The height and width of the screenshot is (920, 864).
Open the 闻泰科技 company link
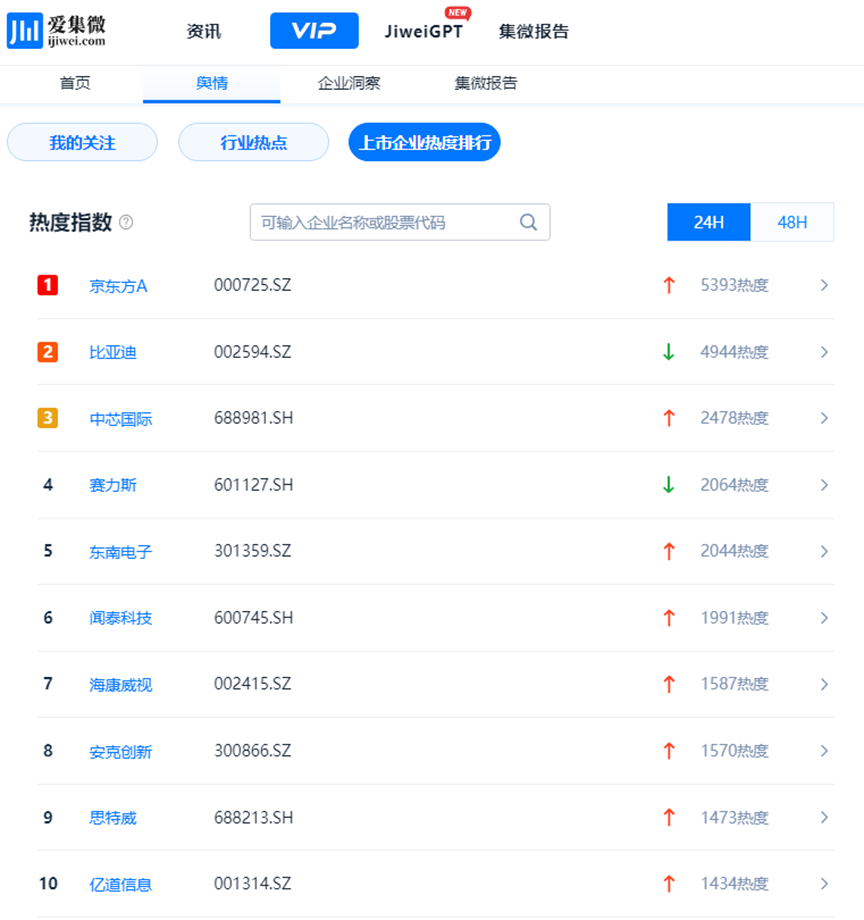click(120, 618)
